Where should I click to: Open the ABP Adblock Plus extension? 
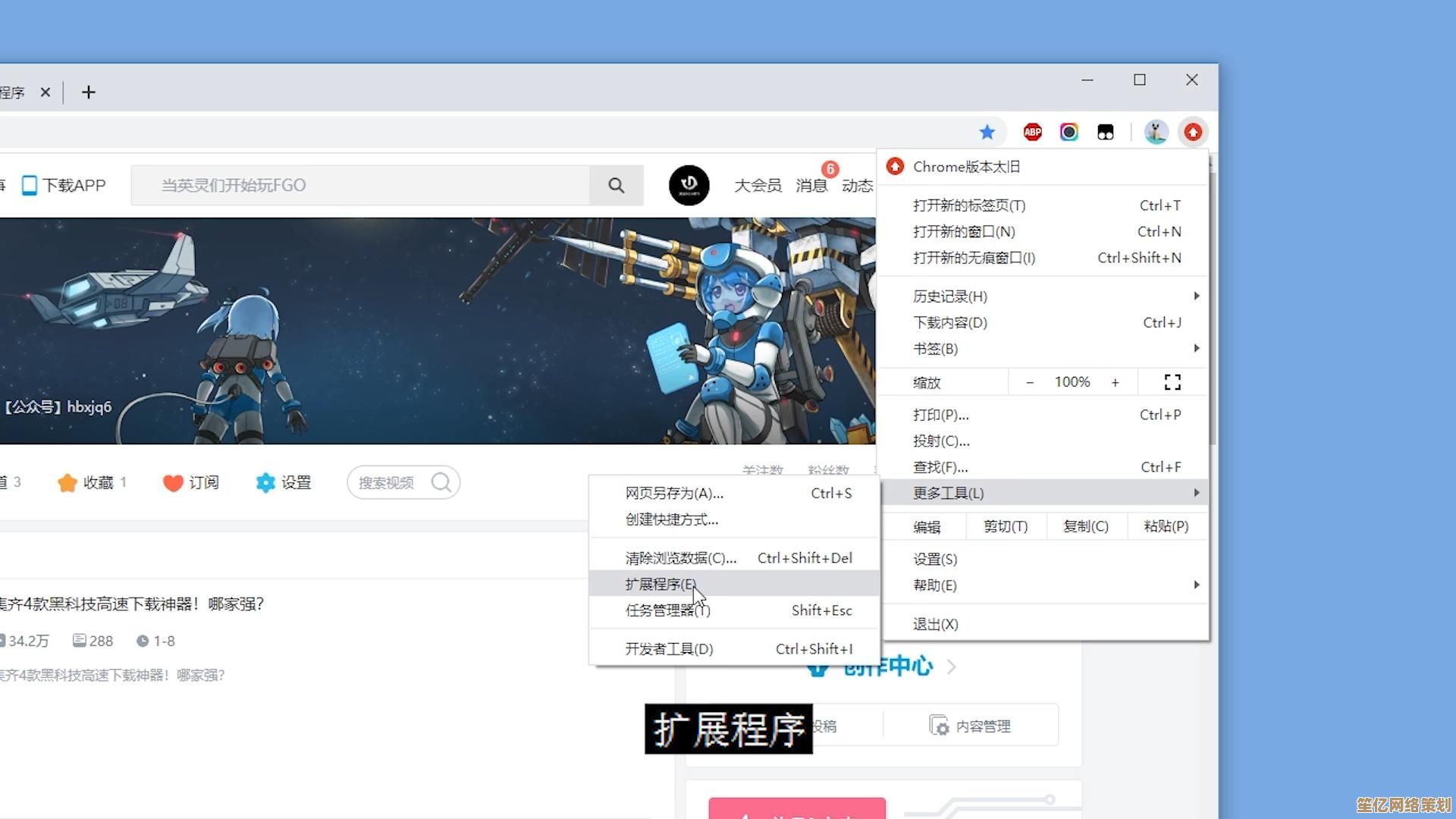pyautogui.click(x=1032, y=133)
